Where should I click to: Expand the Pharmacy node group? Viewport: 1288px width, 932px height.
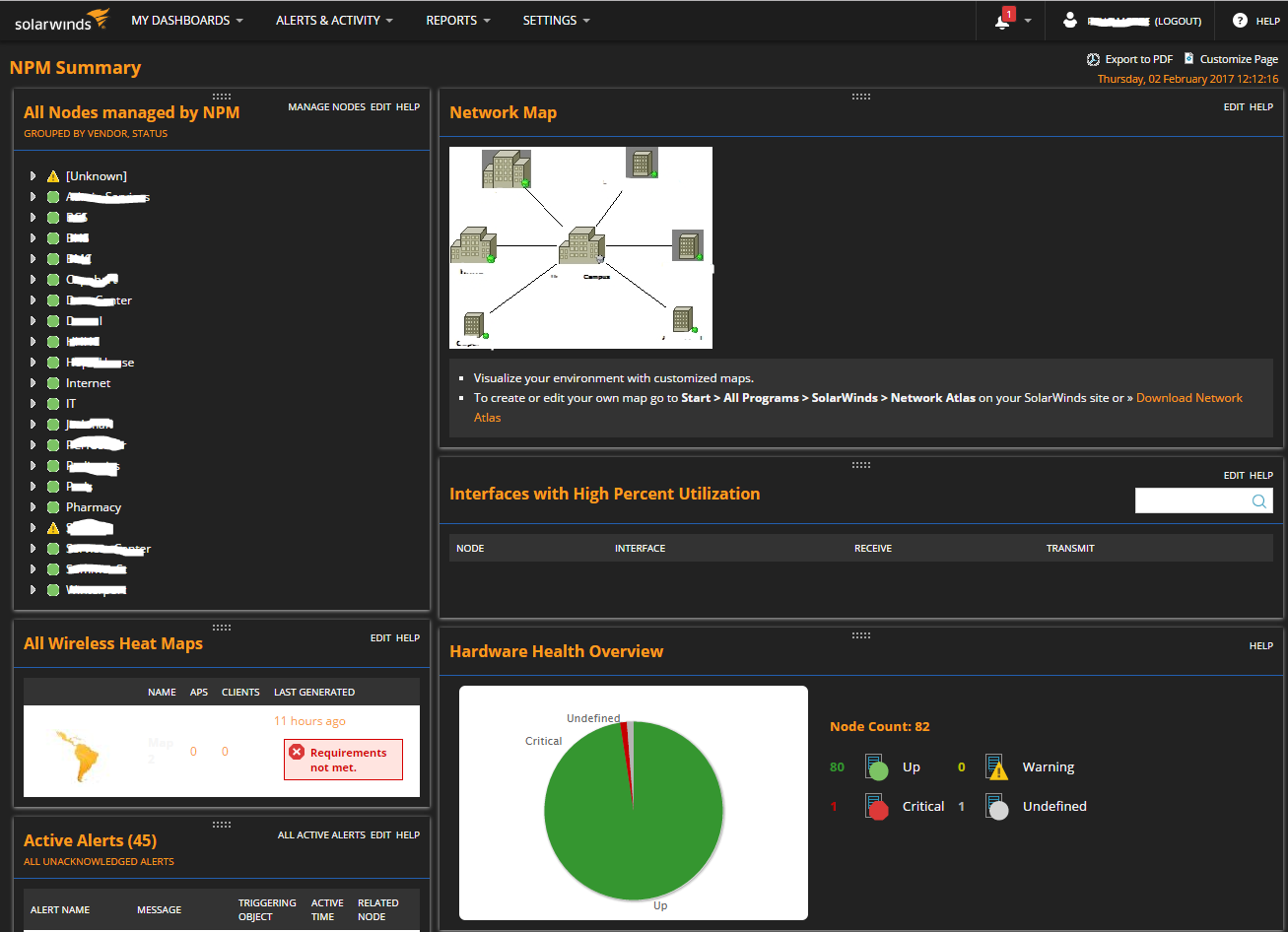[33, 507]
